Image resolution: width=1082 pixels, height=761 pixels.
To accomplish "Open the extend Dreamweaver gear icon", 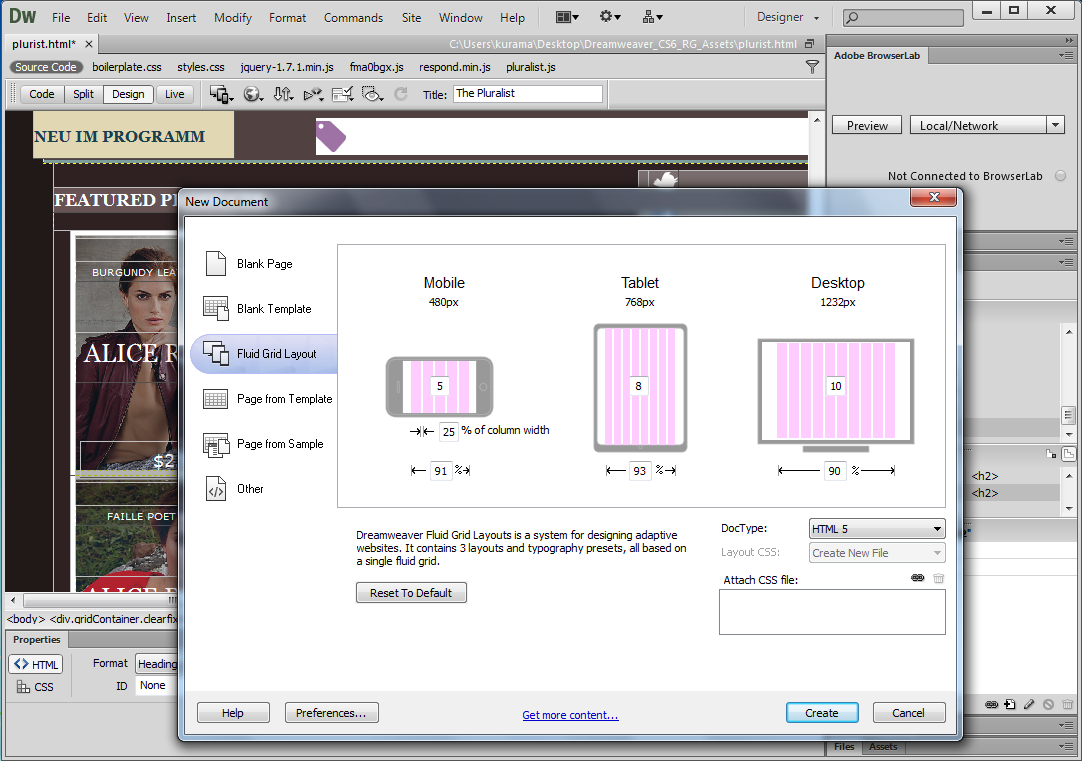I will (x=609, y=17).
